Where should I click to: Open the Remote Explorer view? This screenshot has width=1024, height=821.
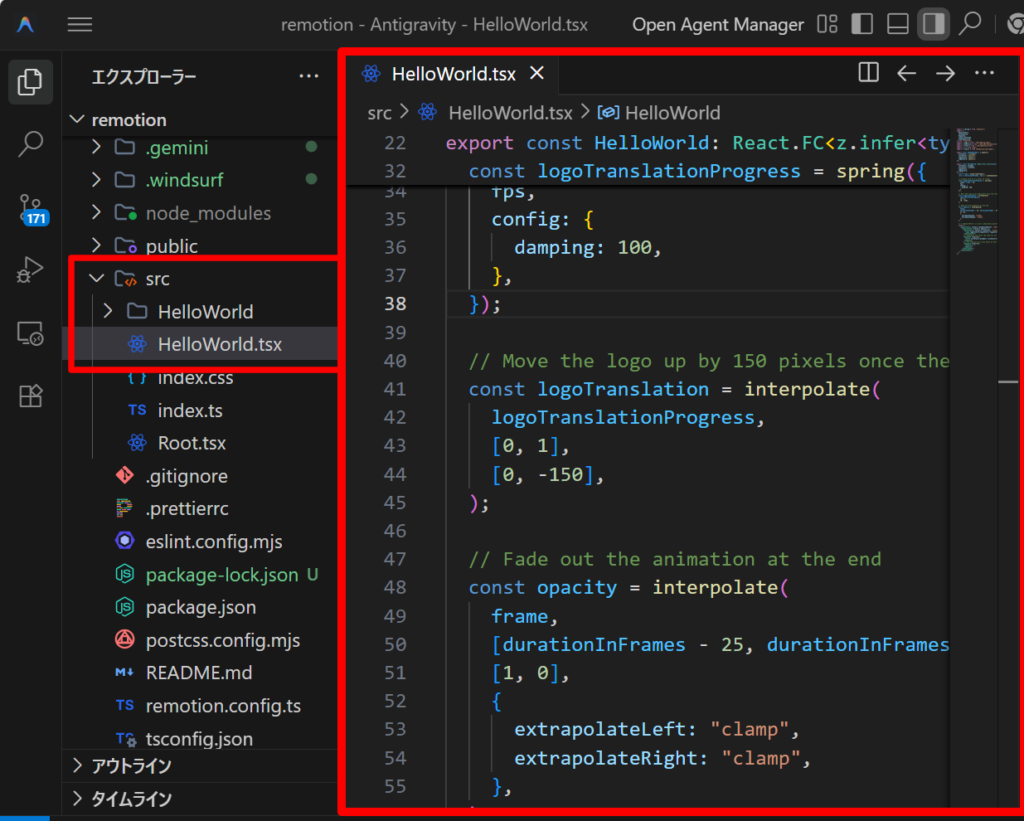click(x=31, y=334)
